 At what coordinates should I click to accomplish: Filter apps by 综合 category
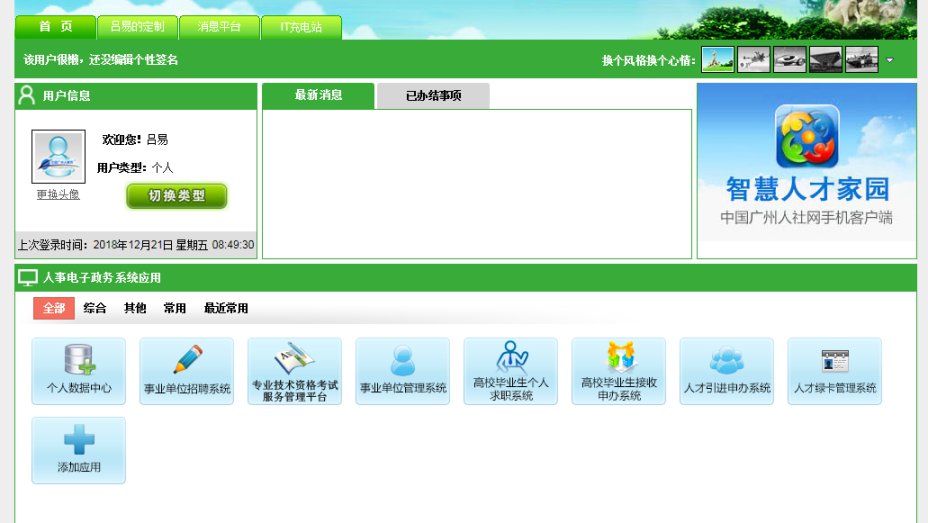pos(95,308)
